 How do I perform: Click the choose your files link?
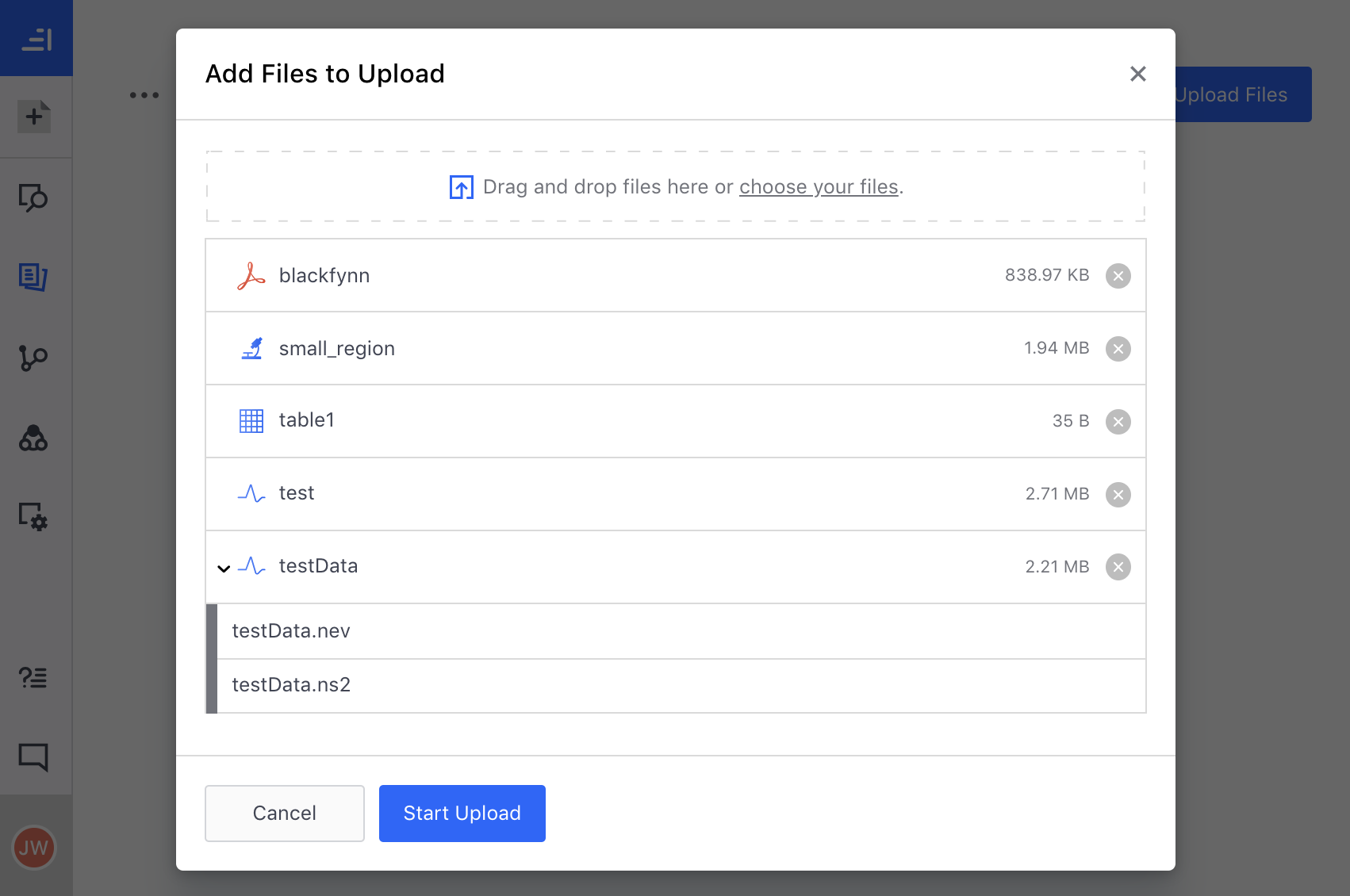(819, 187)
